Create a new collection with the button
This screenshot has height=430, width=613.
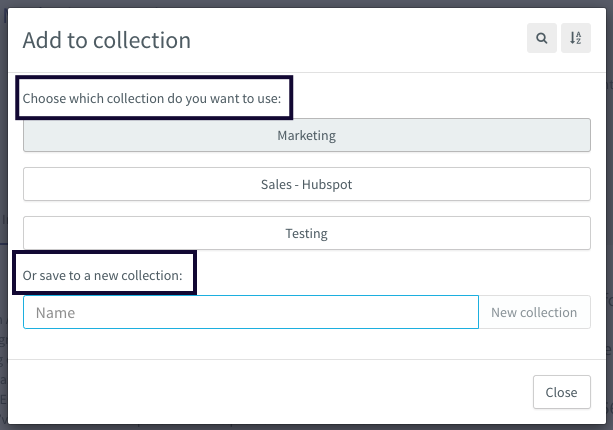[534, 312]
